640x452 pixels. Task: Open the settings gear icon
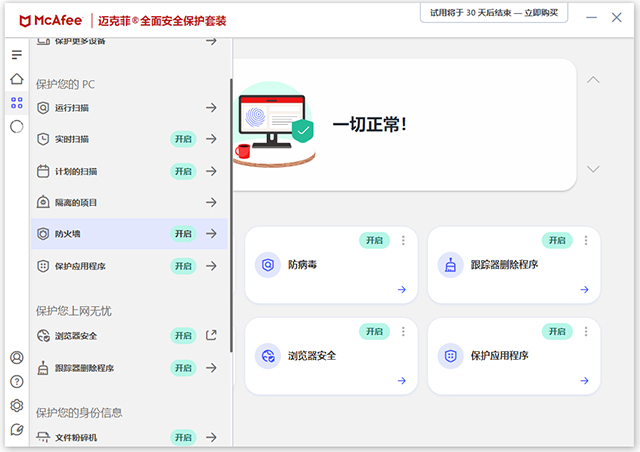(16, 405)
